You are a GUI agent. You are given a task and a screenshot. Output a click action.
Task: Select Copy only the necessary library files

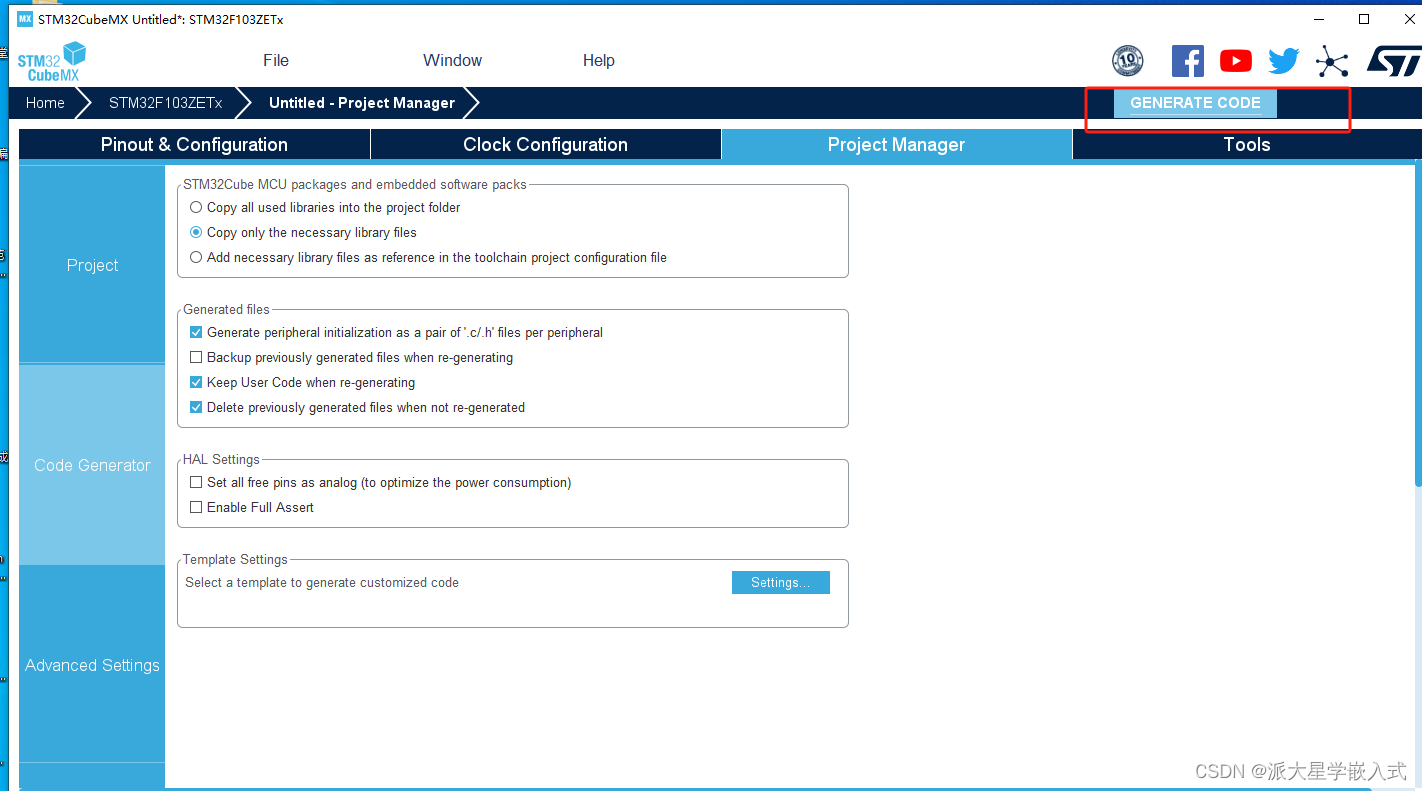coord(196,233)
